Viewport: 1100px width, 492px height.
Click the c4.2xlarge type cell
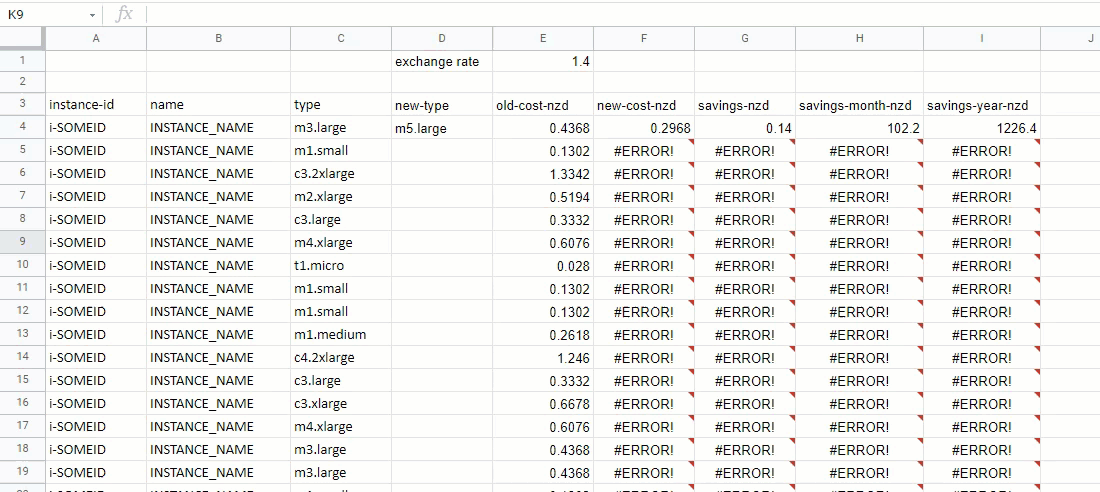(340, 358)
